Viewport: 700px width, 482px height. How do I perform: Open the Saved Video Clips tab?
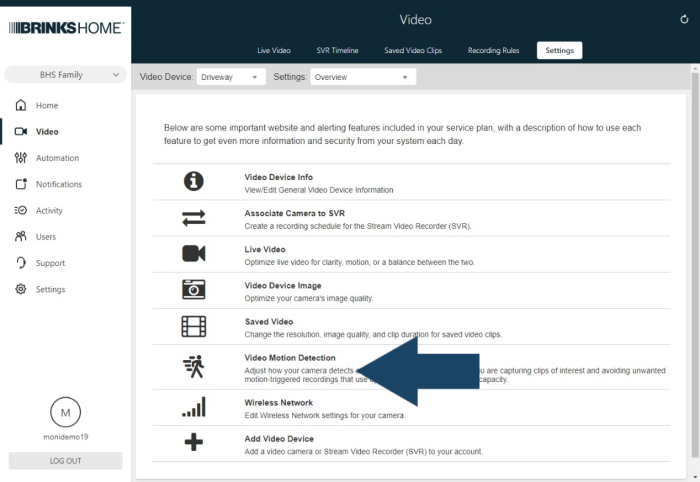[x=413, y=50]
